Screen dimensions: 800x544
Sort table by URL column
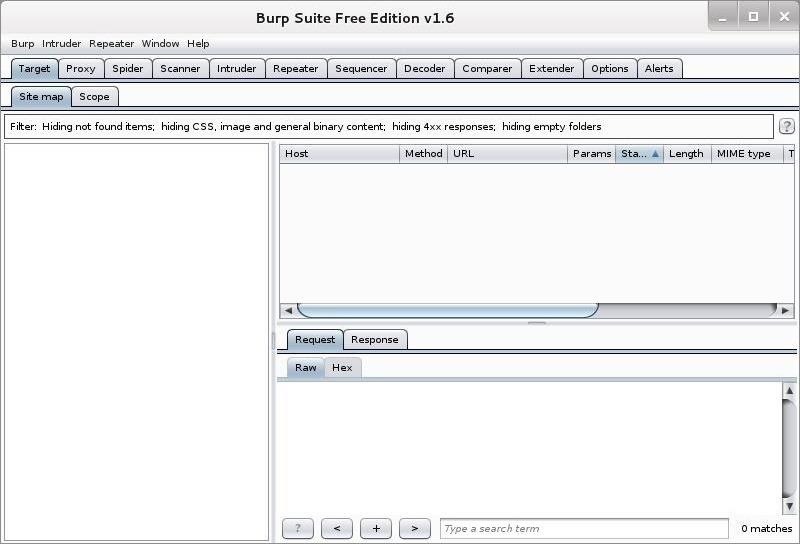(x=507, y=154)
